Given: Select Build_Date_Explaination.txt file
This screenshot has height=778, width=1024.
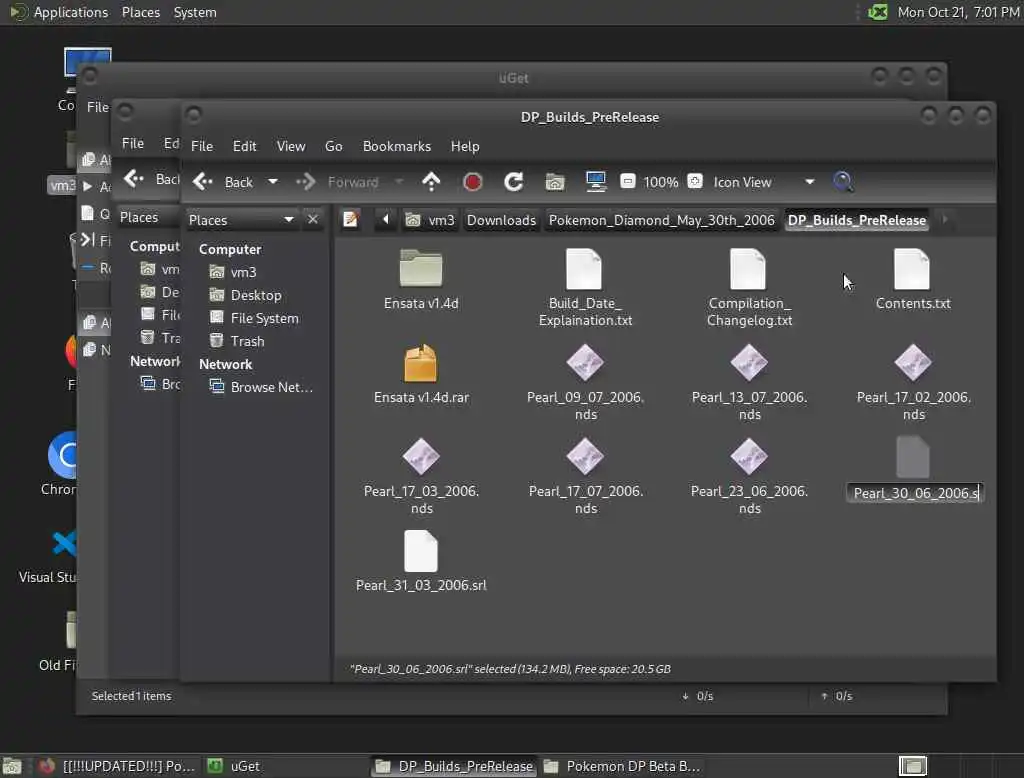Looking at the screenshot, I should point(585,287).
